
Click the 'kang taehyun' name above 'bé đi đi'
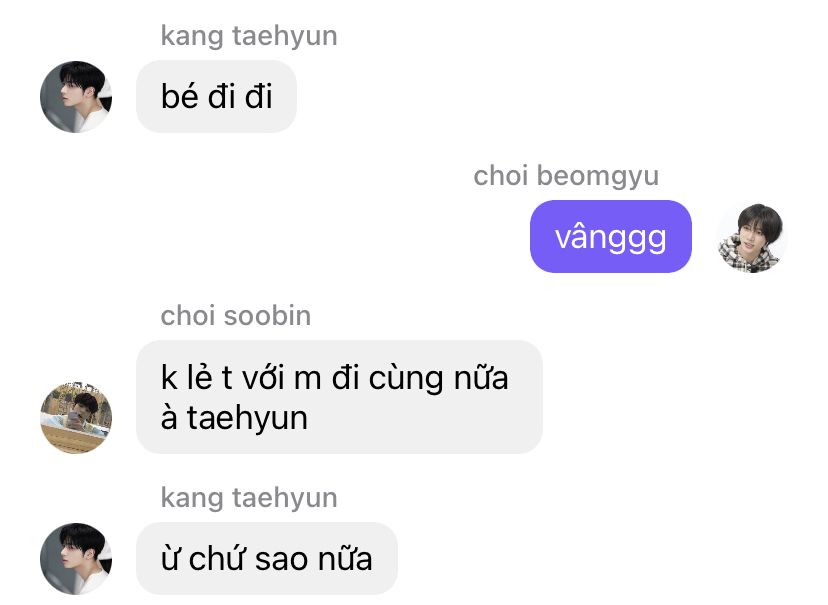(249, 36)
